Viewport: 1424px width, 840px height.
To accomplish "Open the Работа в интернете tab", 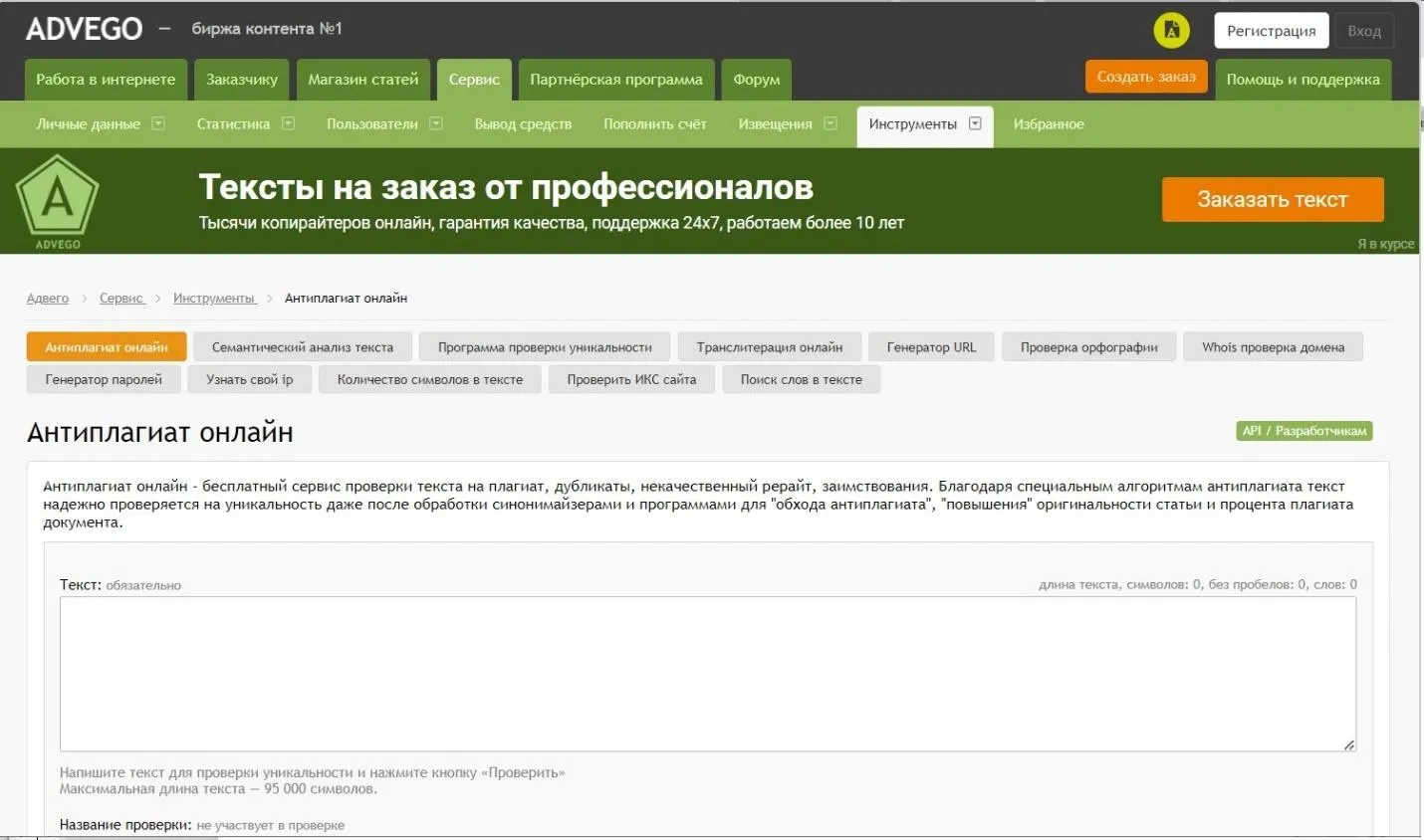I will (106, 80).
